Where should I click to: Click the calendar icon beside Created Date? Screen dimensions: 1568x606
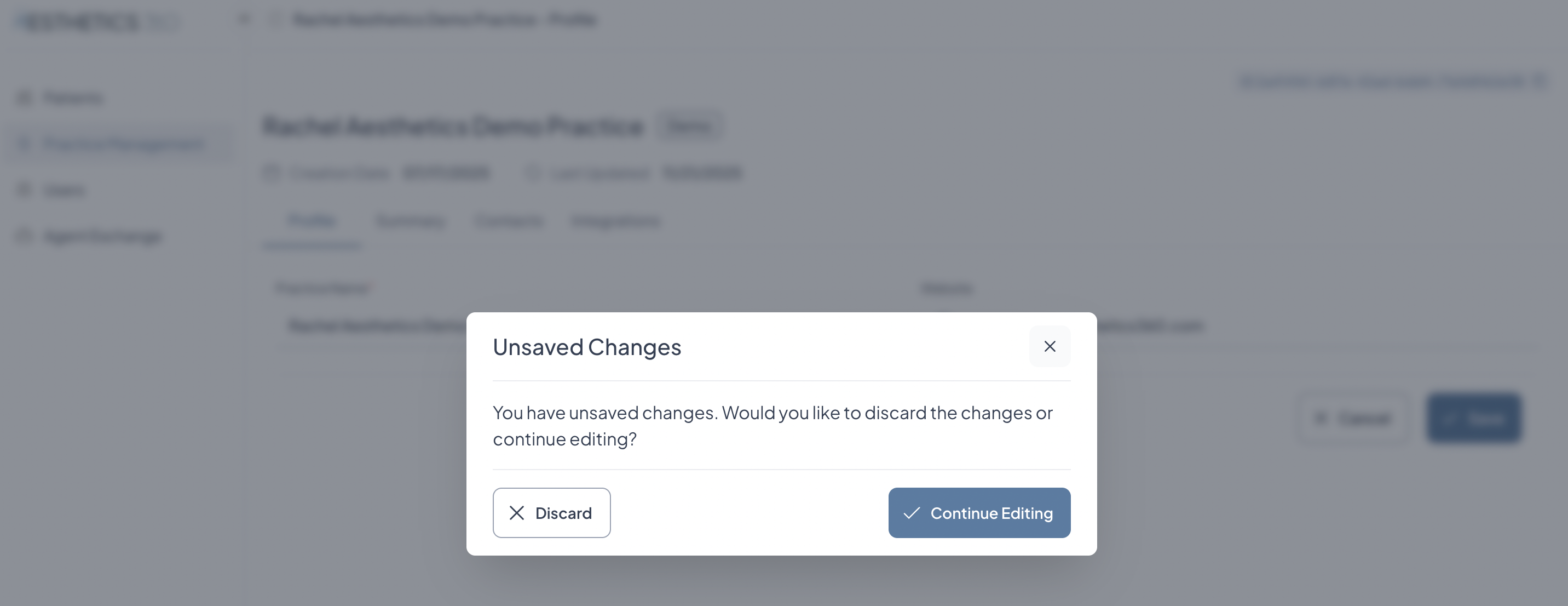[272, 174]
